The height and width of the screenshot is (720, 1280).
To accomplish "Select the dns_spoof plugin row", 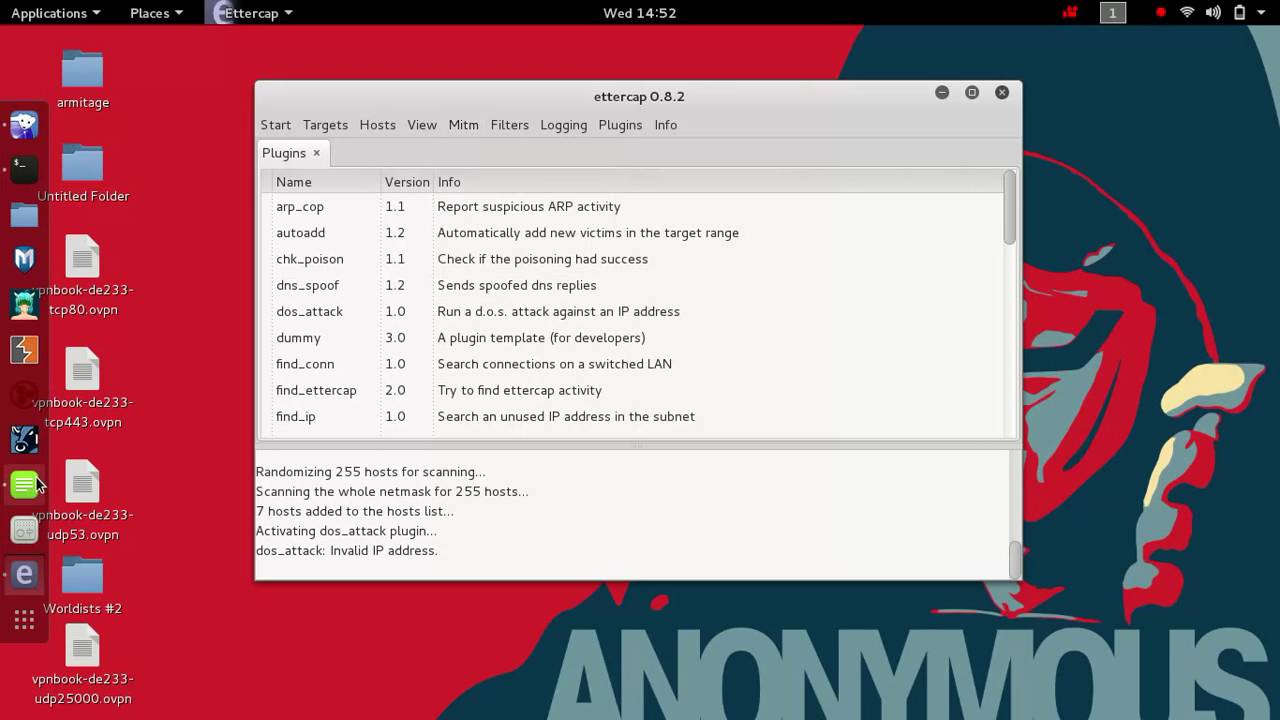I will (632, 285).
